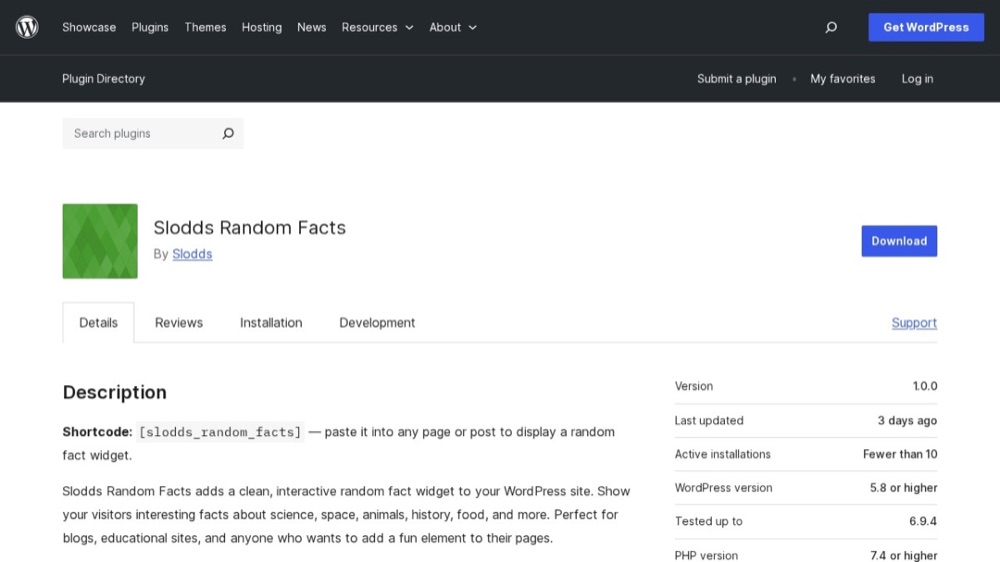Switch to the Reviews tab

point(179,323)
